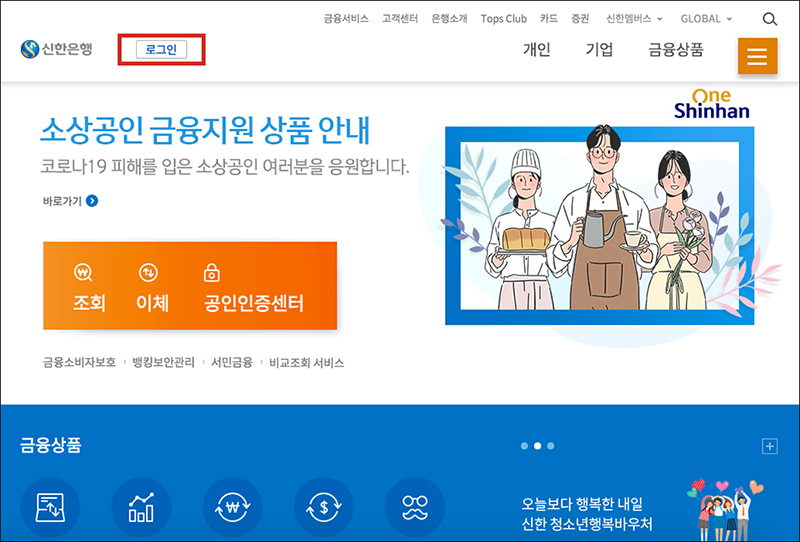Click the 로그인 button
Image resolution: width=800 pixels, height=542 pixels.
click(161, 50)
